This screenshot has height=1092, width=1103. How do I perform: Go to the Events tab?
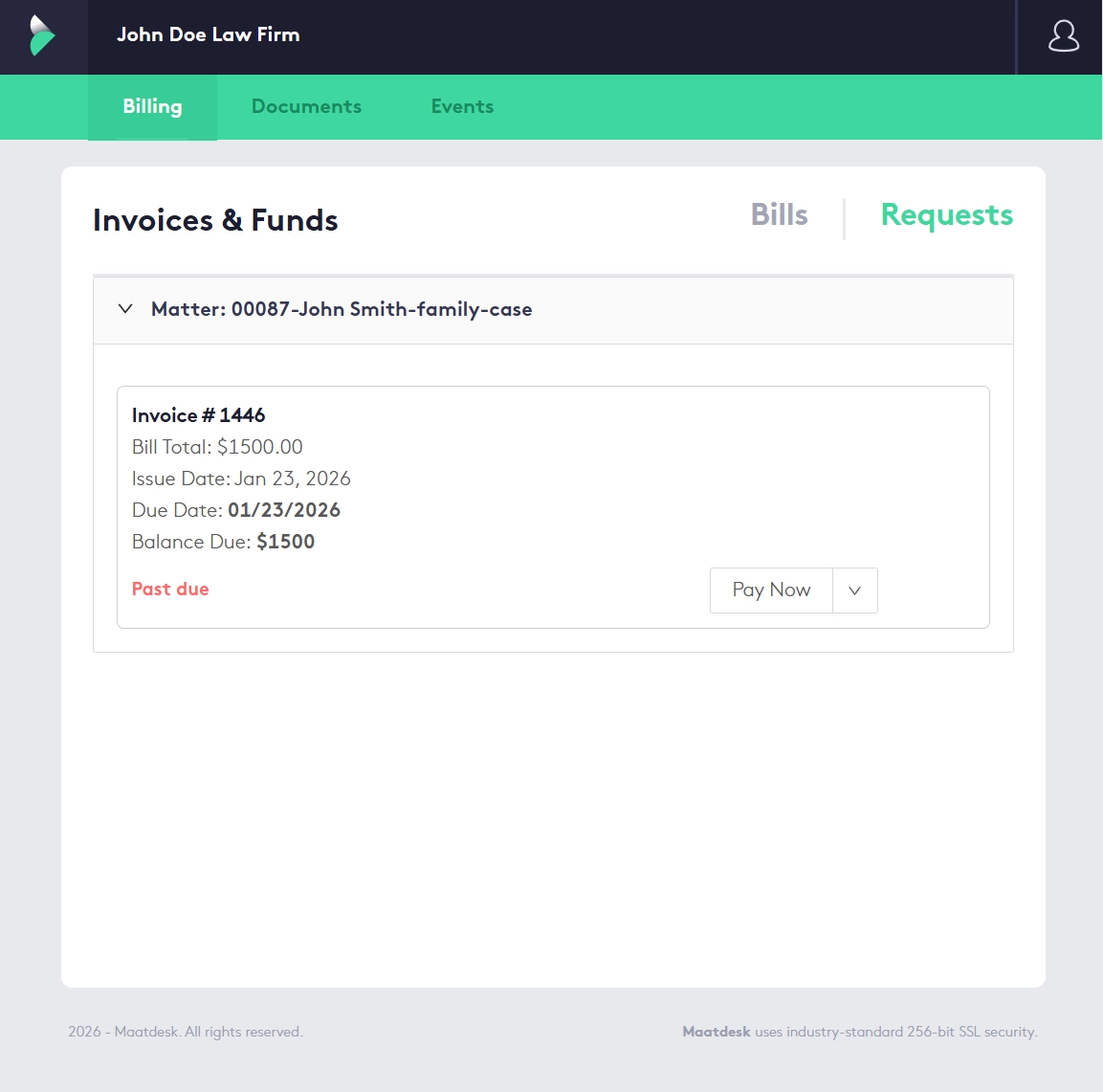click(x=462, y=107)
